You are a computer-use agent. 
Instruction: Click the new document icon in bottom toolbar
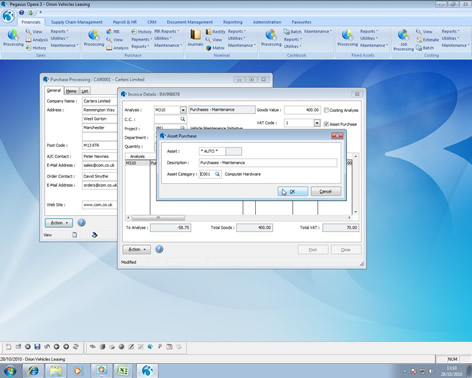8,347
